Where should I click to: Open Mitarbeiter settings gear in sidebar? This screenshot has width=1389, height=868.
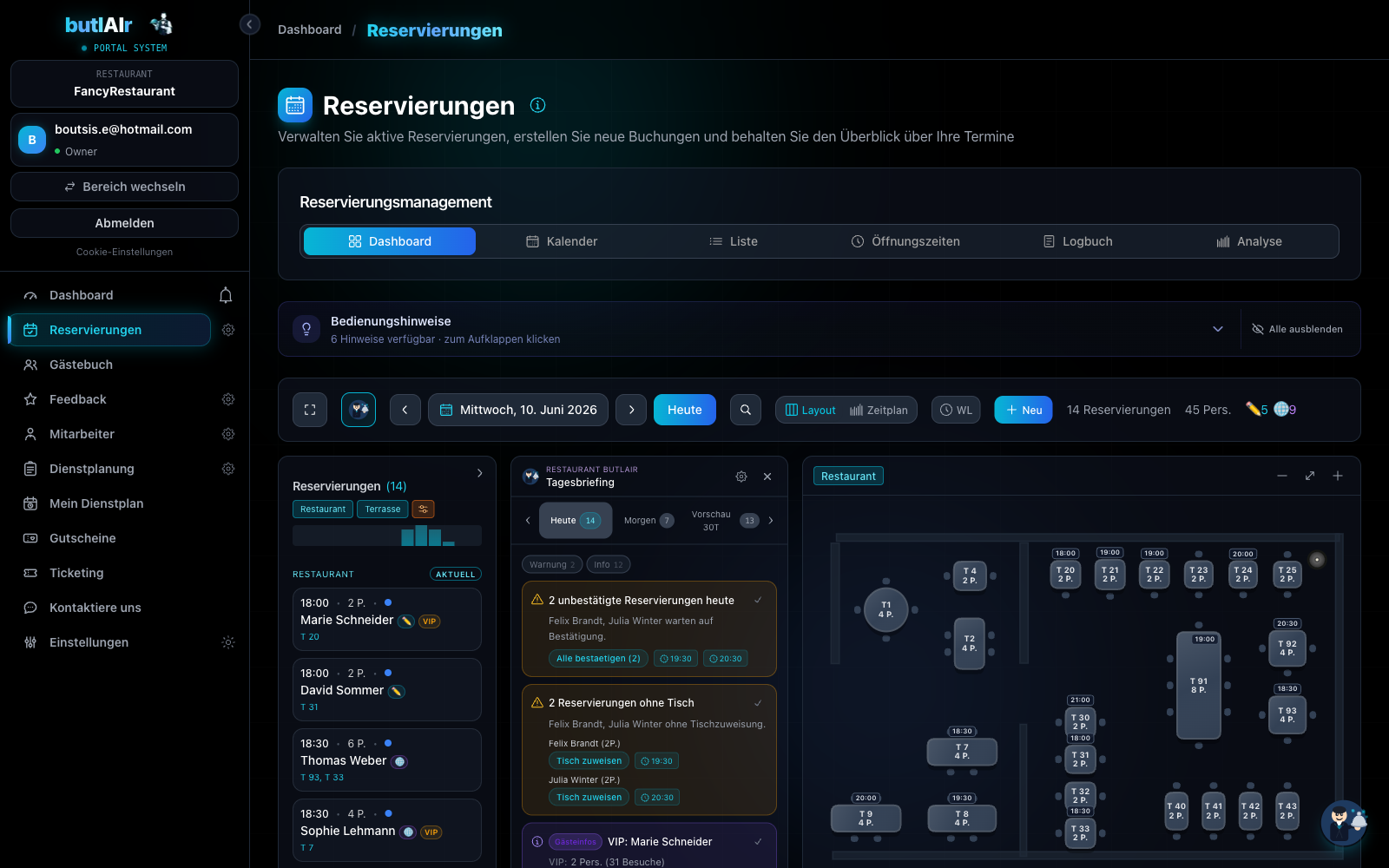pyautogui.click(x=228, y=434)
